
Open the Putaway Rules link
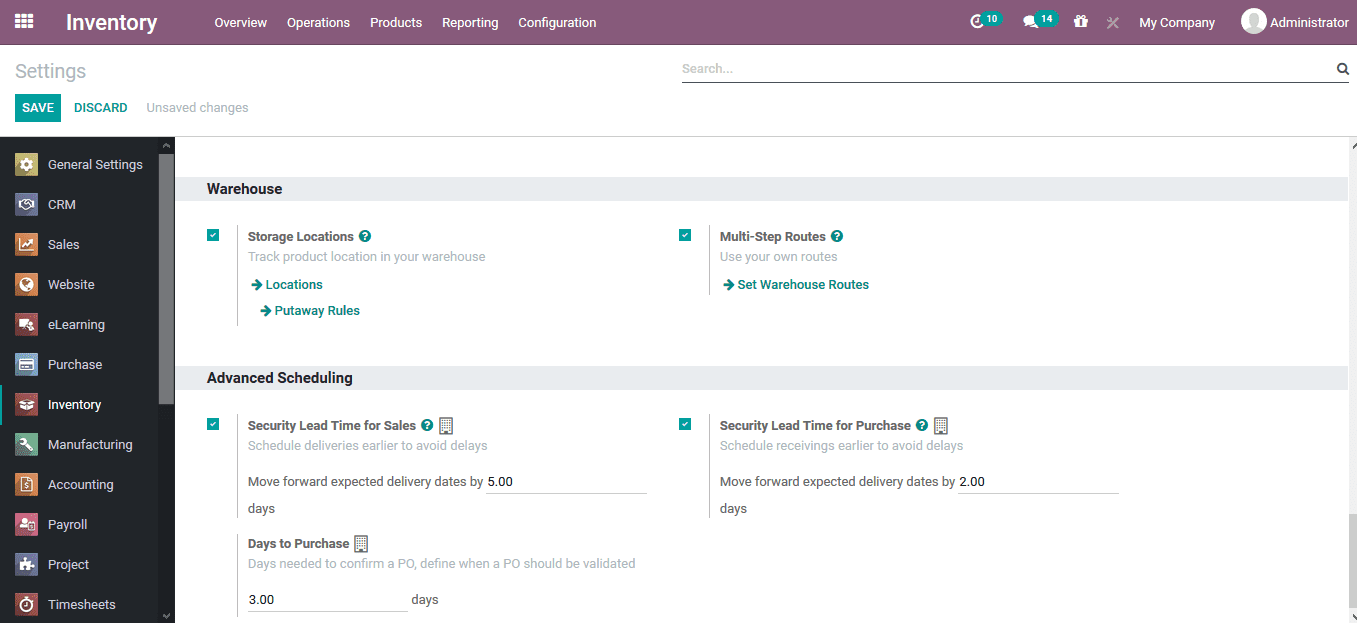316,310
